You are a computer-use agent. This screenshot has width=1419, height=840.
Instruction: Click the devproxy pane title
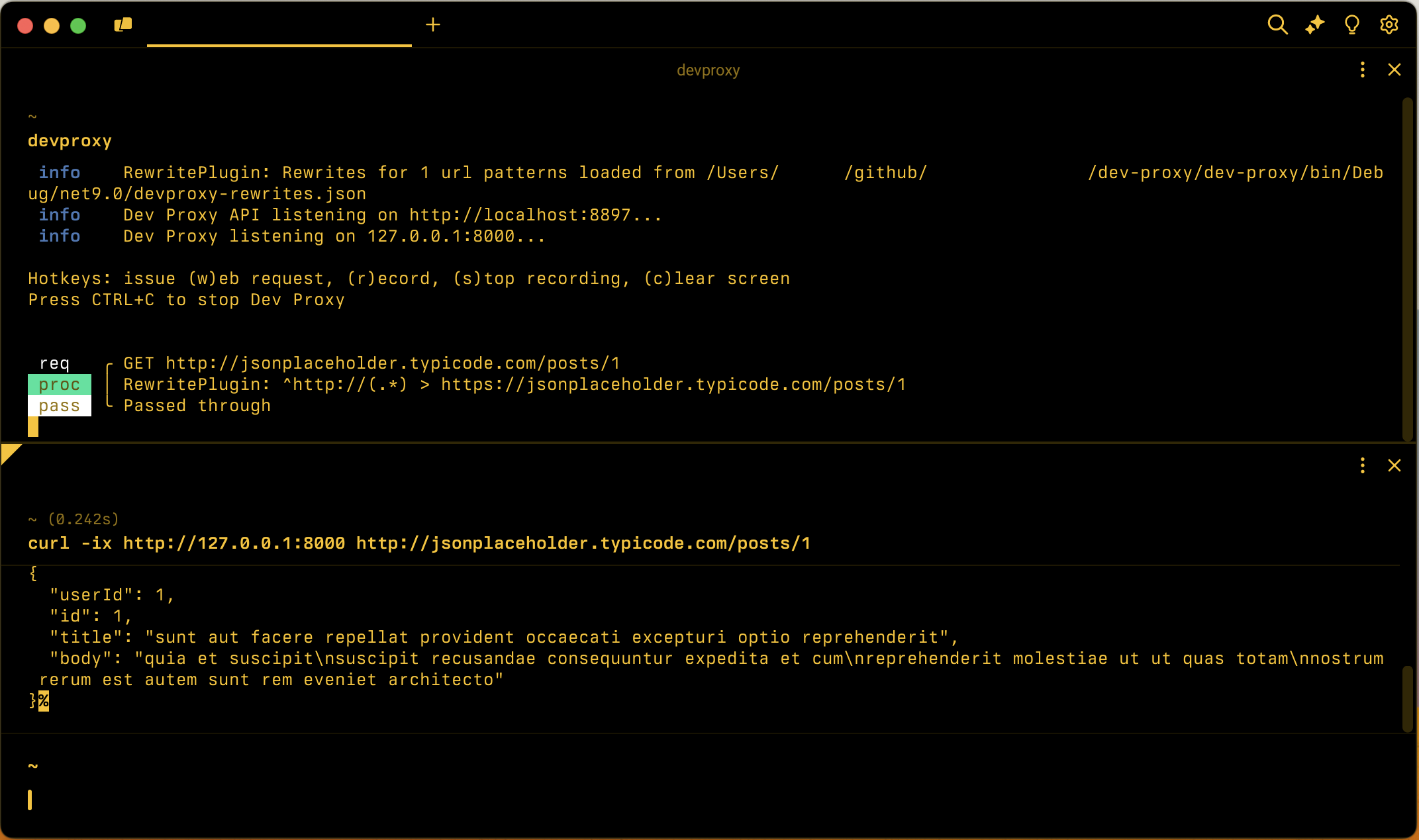(x=708, y=70)
